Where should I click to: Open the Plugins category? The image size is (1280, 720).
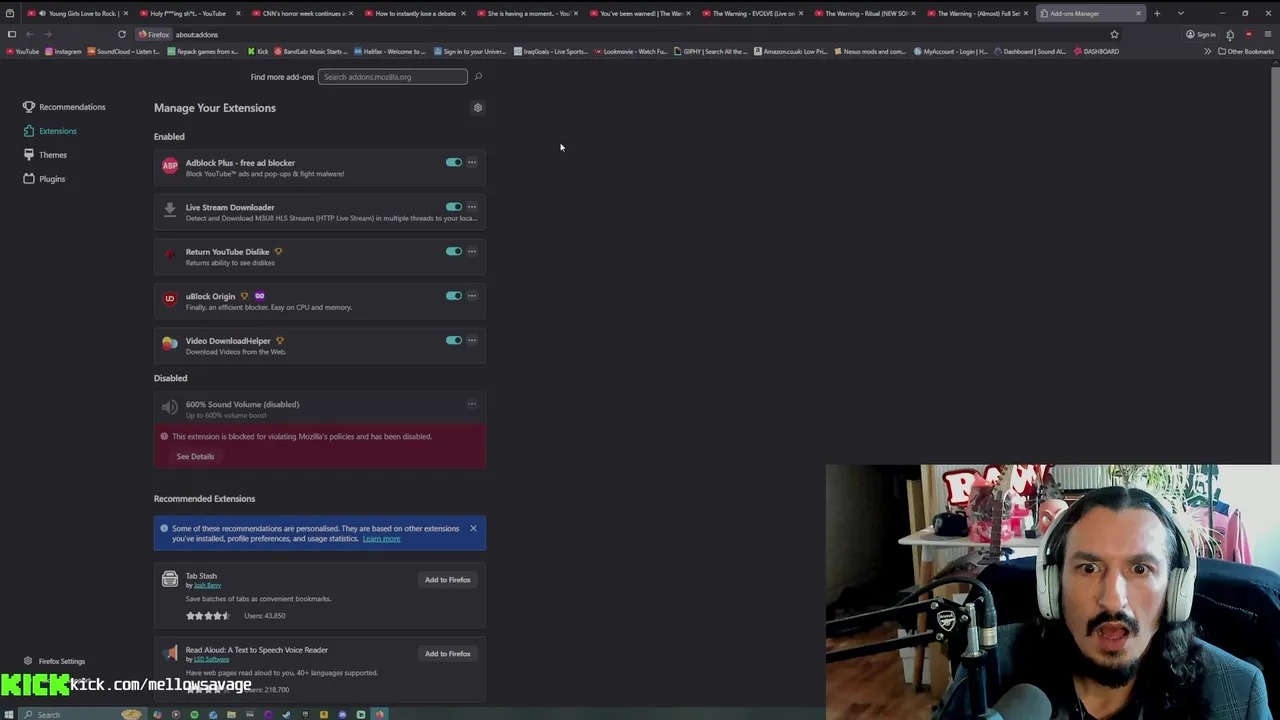(x=44, y=179)
